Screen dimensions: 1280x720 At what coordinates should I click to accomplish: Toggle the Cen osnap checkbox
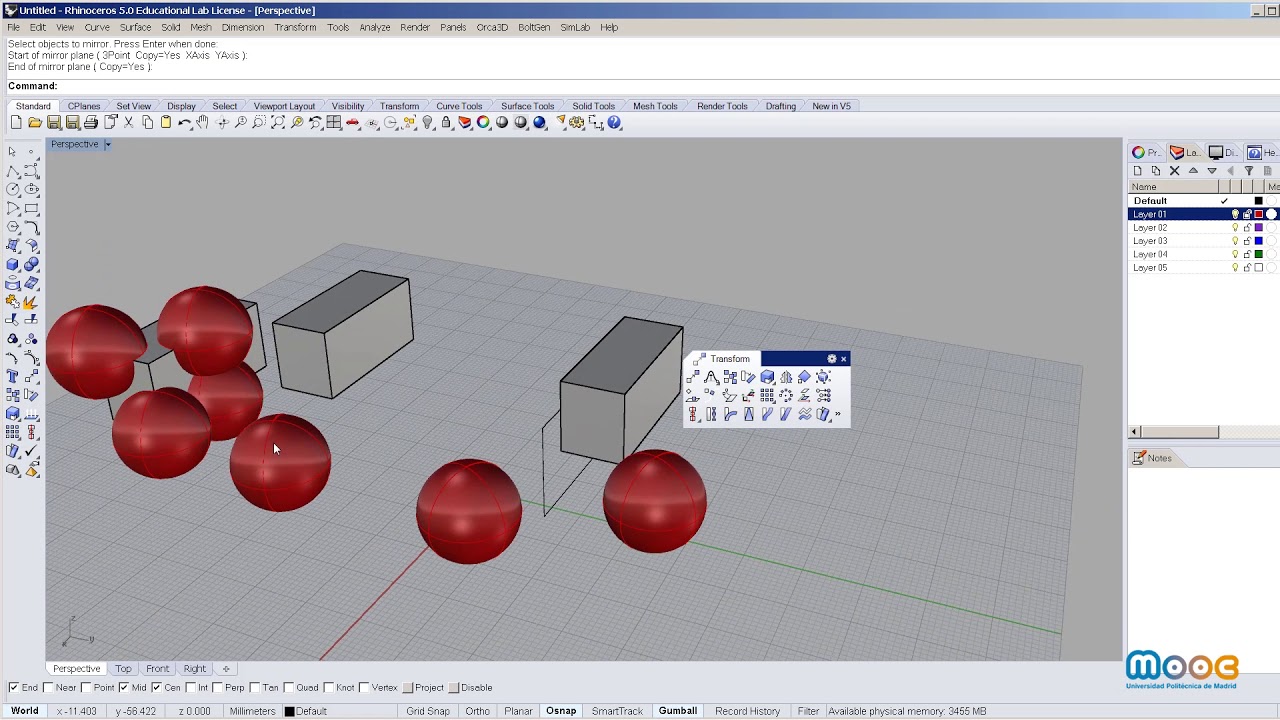[156, 688]
